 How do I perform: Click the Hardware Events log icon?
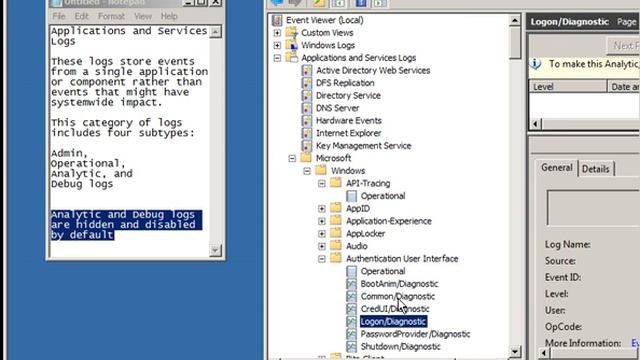tap(307, 120)
